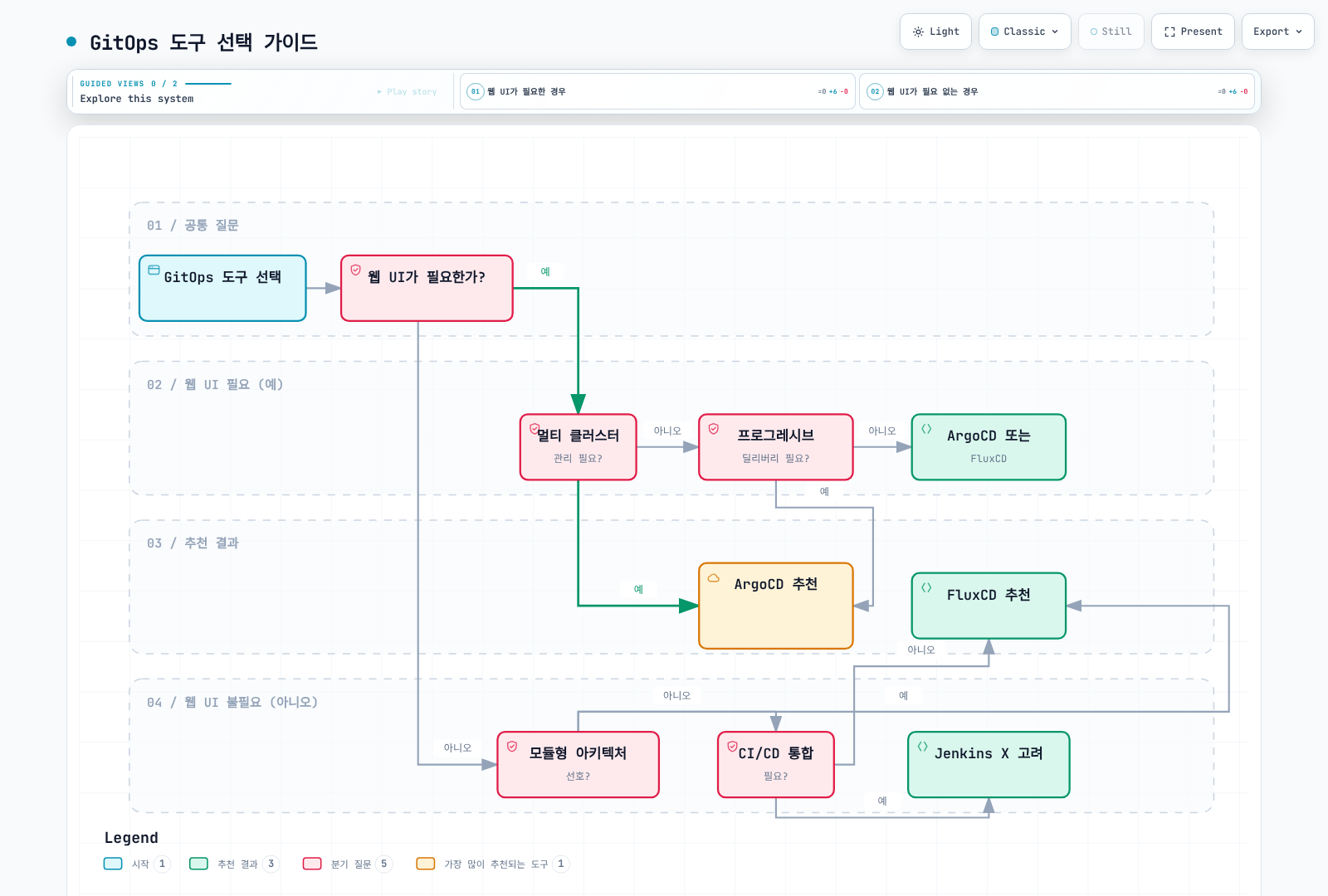Click the code-brackets icon in FluxCD 추천 node
This screenshot has height=896, width=1328.
pyautogui.click(x=926, y=587)
